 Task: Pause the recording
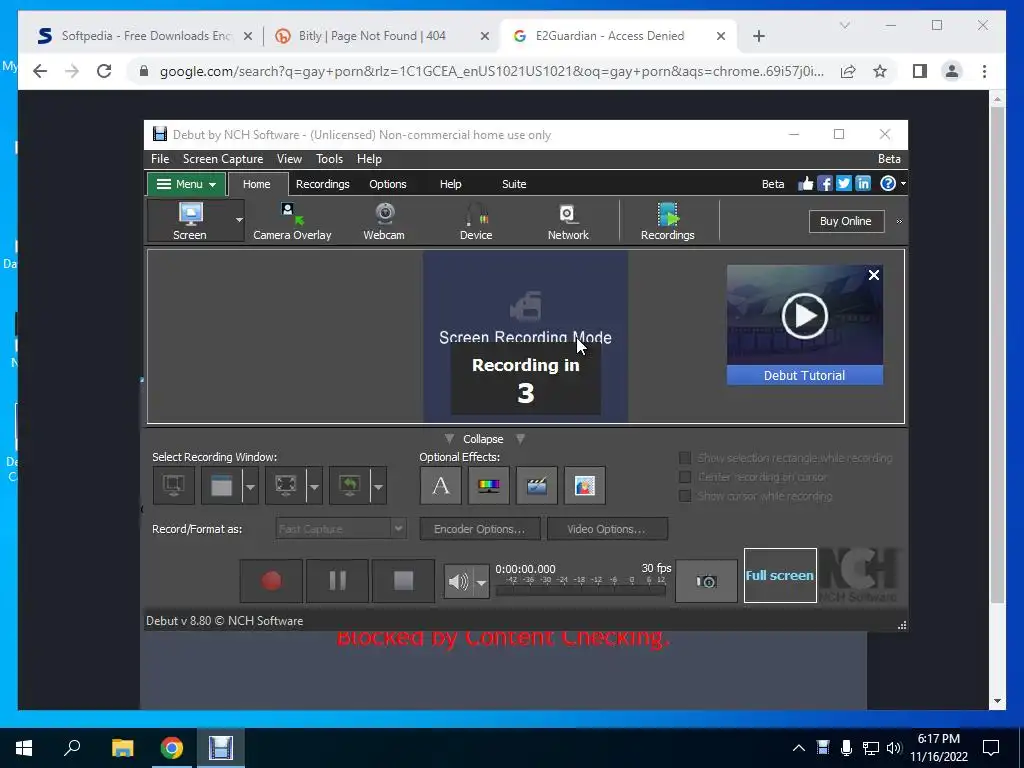coord(337,581)
